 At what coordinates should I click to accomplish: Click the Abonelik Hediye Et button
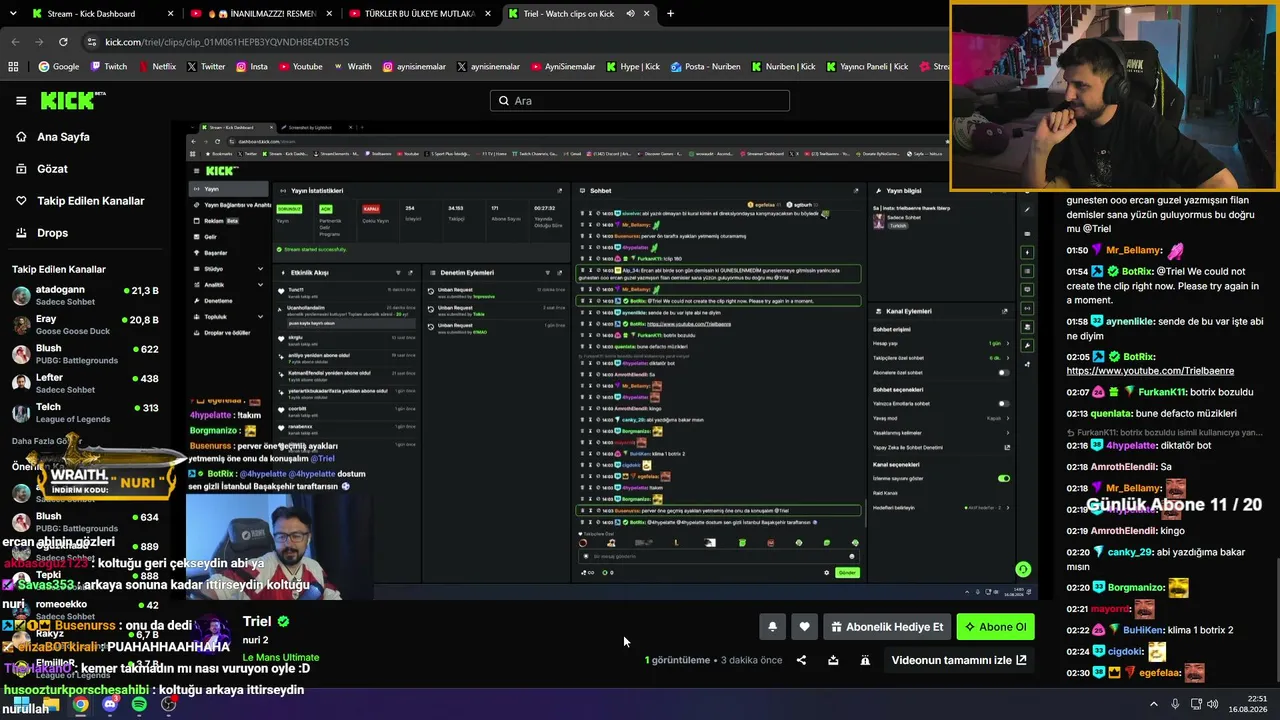pos(886,627)
